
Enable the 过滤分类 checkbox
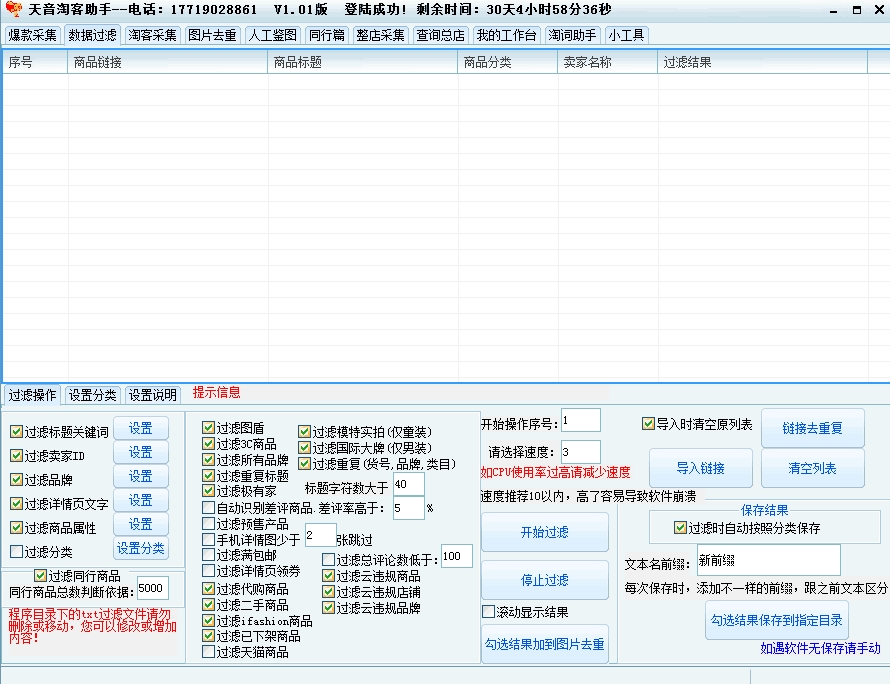16,551
